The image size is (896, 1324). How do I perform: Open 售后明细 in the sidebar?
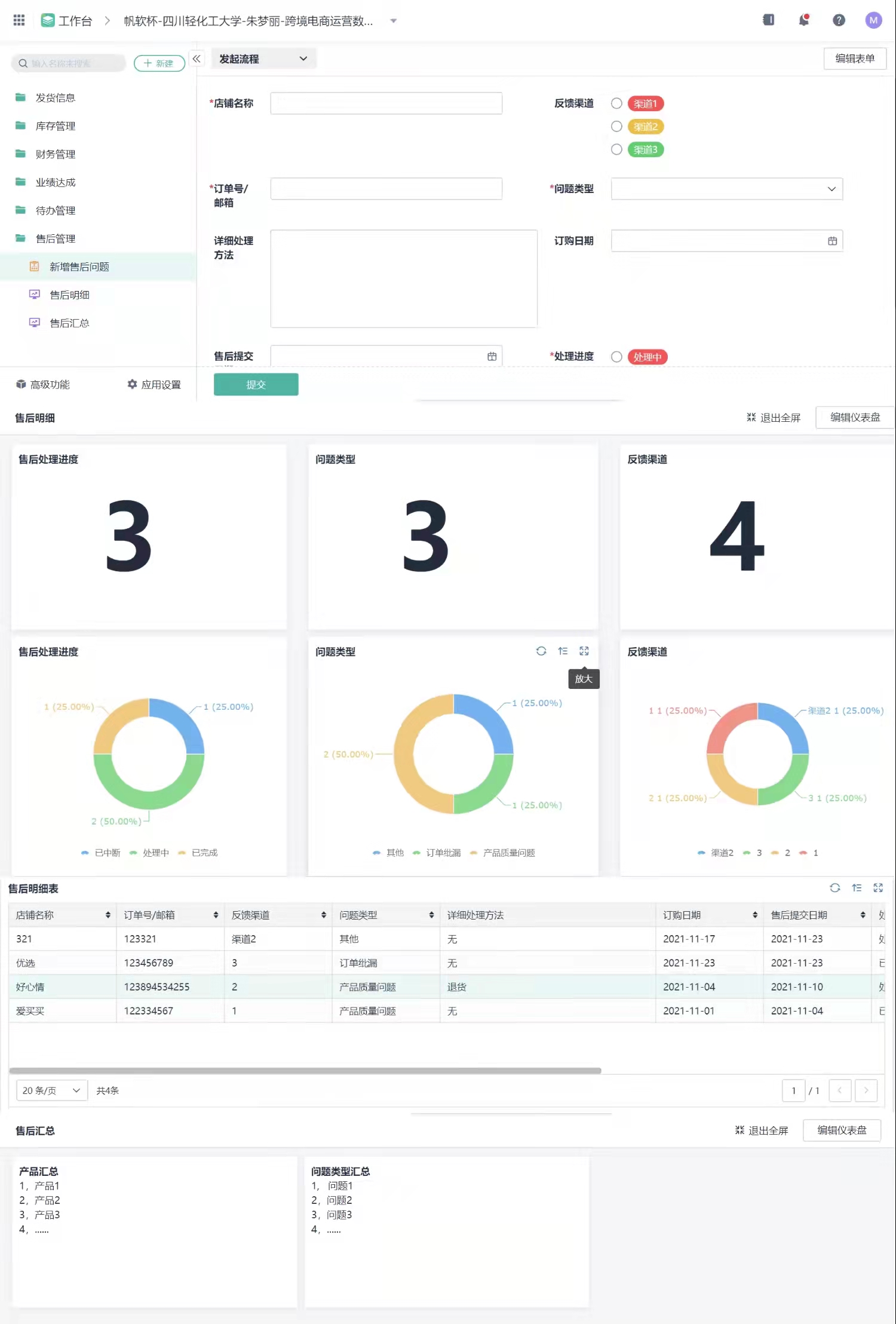coord(69,295)
